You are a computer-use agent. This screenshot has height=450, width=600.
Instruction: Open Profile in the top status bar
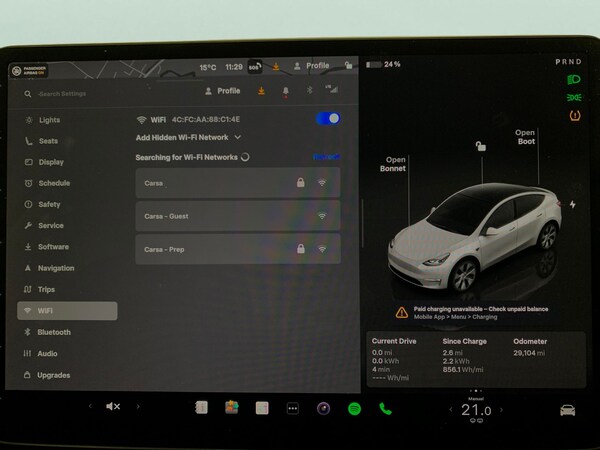(x=311, y=65)
